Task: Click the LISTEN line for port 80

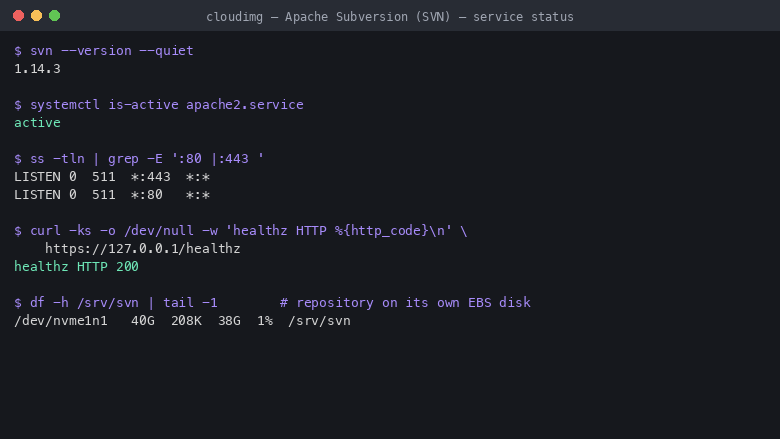Action: point(112,195)
